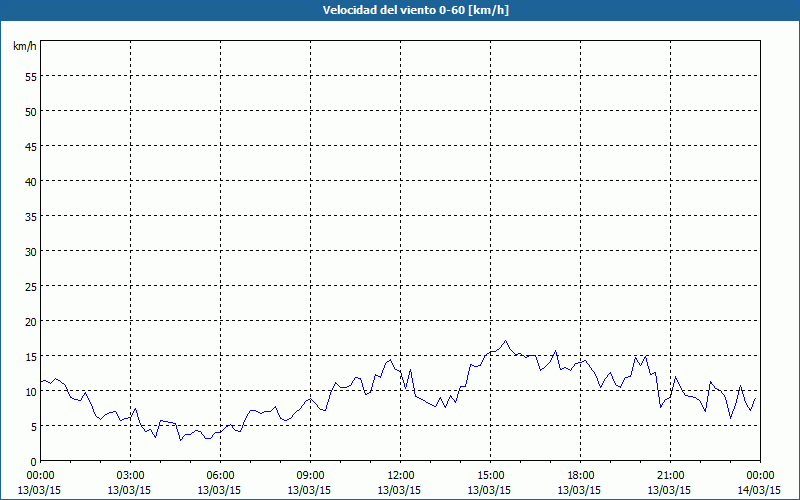Click the wind speed peak near 15:30
The image size is (800, 500).
pos(505,341)
